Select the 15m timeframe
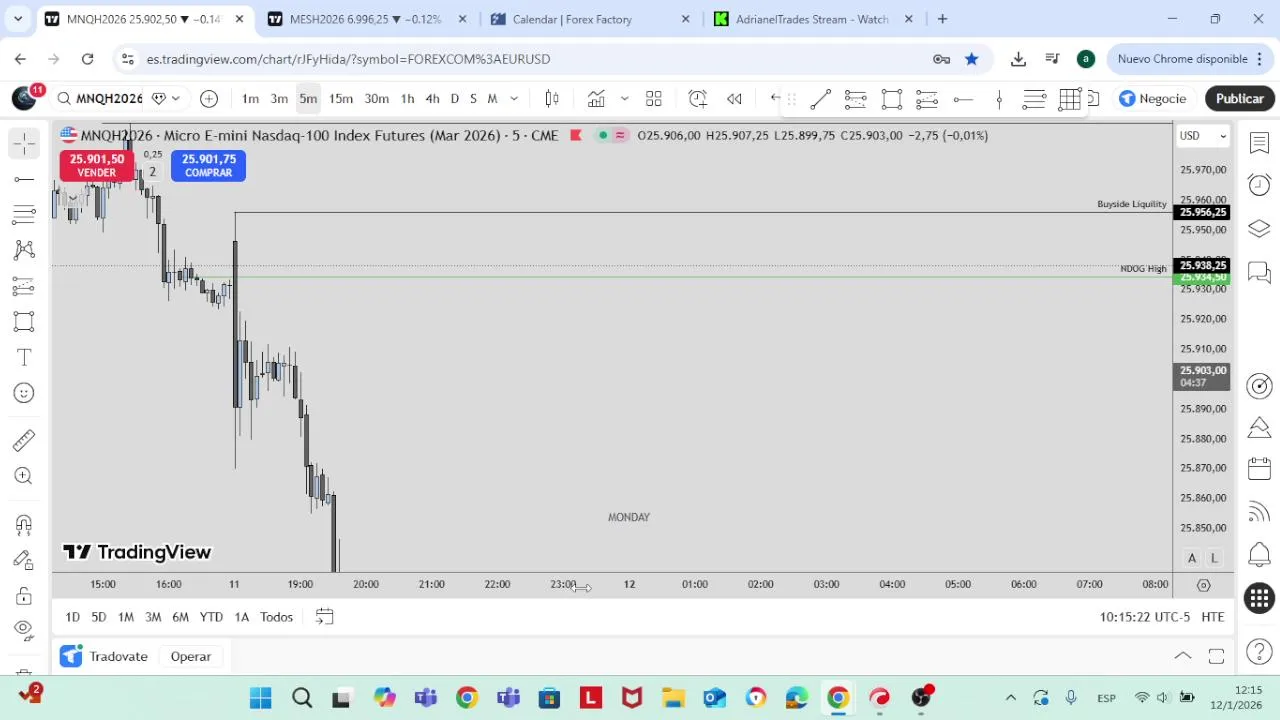The width and height of the screenshot is (1280, 720). (341, 98)
